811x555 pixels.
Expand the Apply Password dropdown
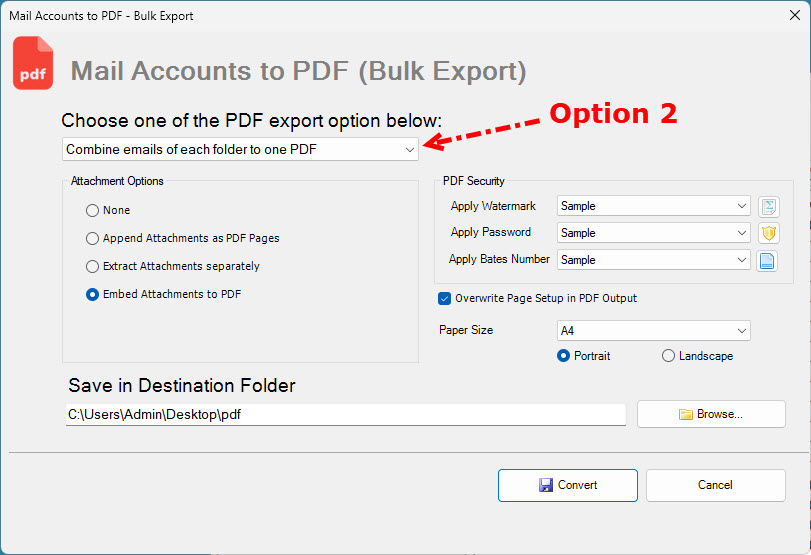pyautogui.click(x=653, y=233)
